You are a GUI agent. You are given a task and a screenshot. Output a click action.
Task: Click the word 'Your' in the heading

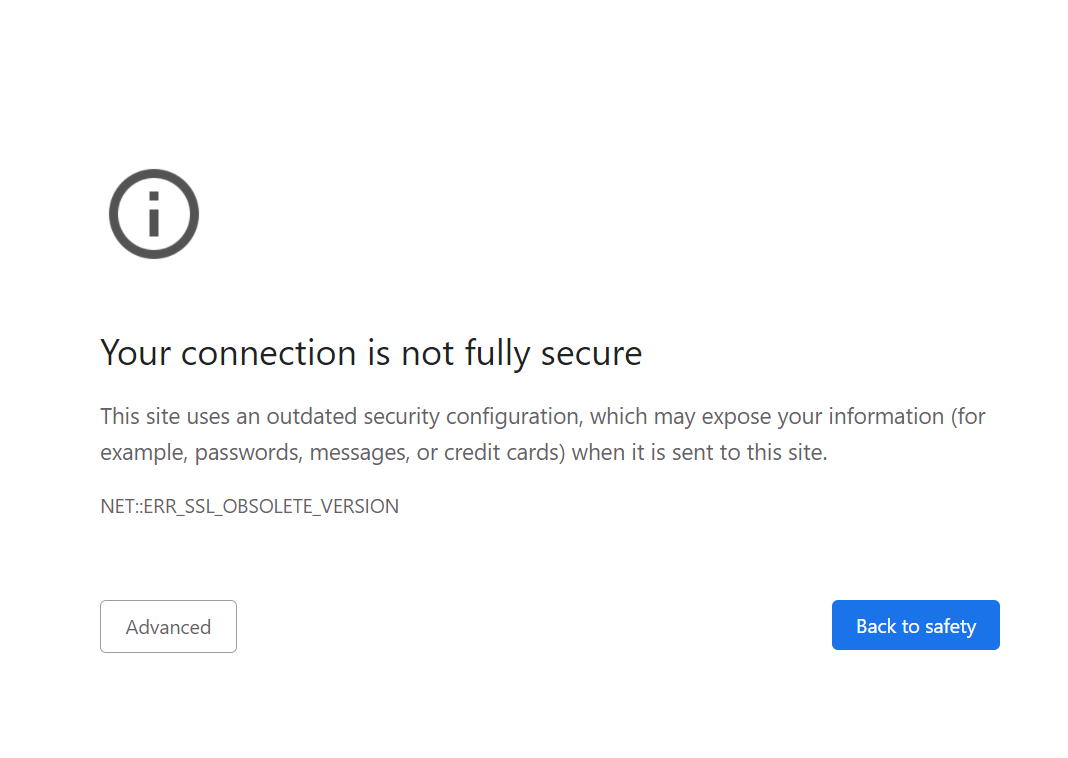(136, 353)
